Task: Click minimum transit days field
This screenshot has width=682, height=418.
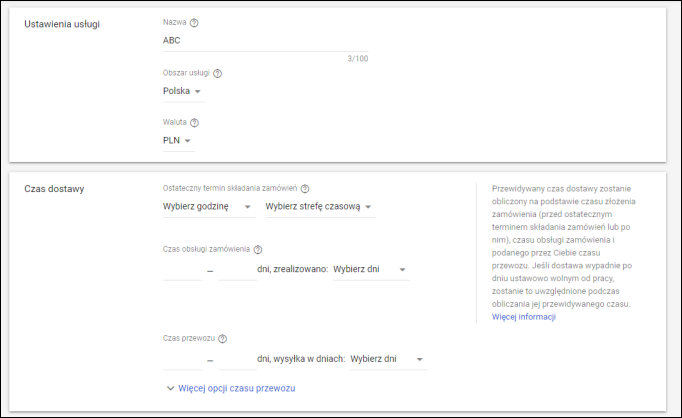Action: [x=182, y=358]
